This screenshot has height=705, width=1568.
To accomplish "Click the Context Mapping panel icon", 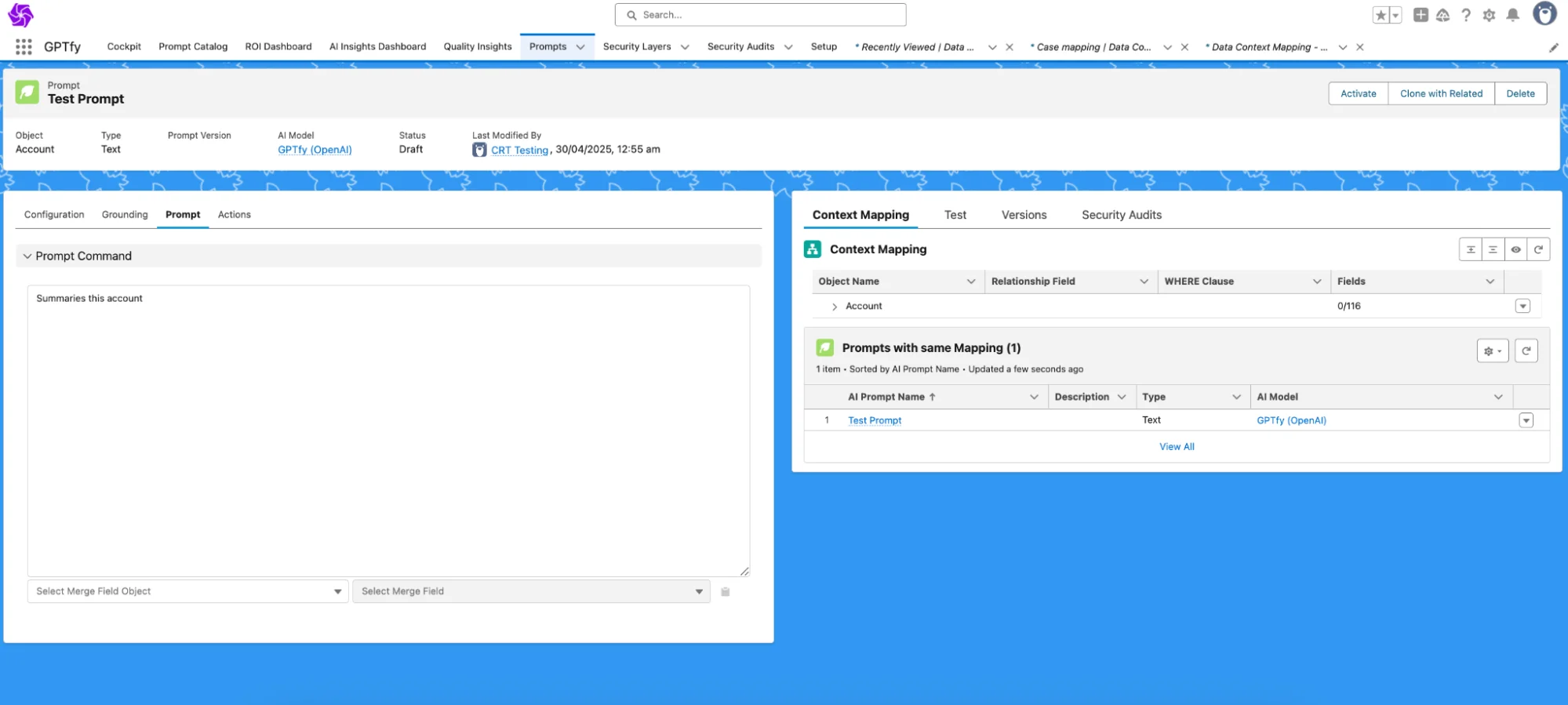I will (813, 249).
